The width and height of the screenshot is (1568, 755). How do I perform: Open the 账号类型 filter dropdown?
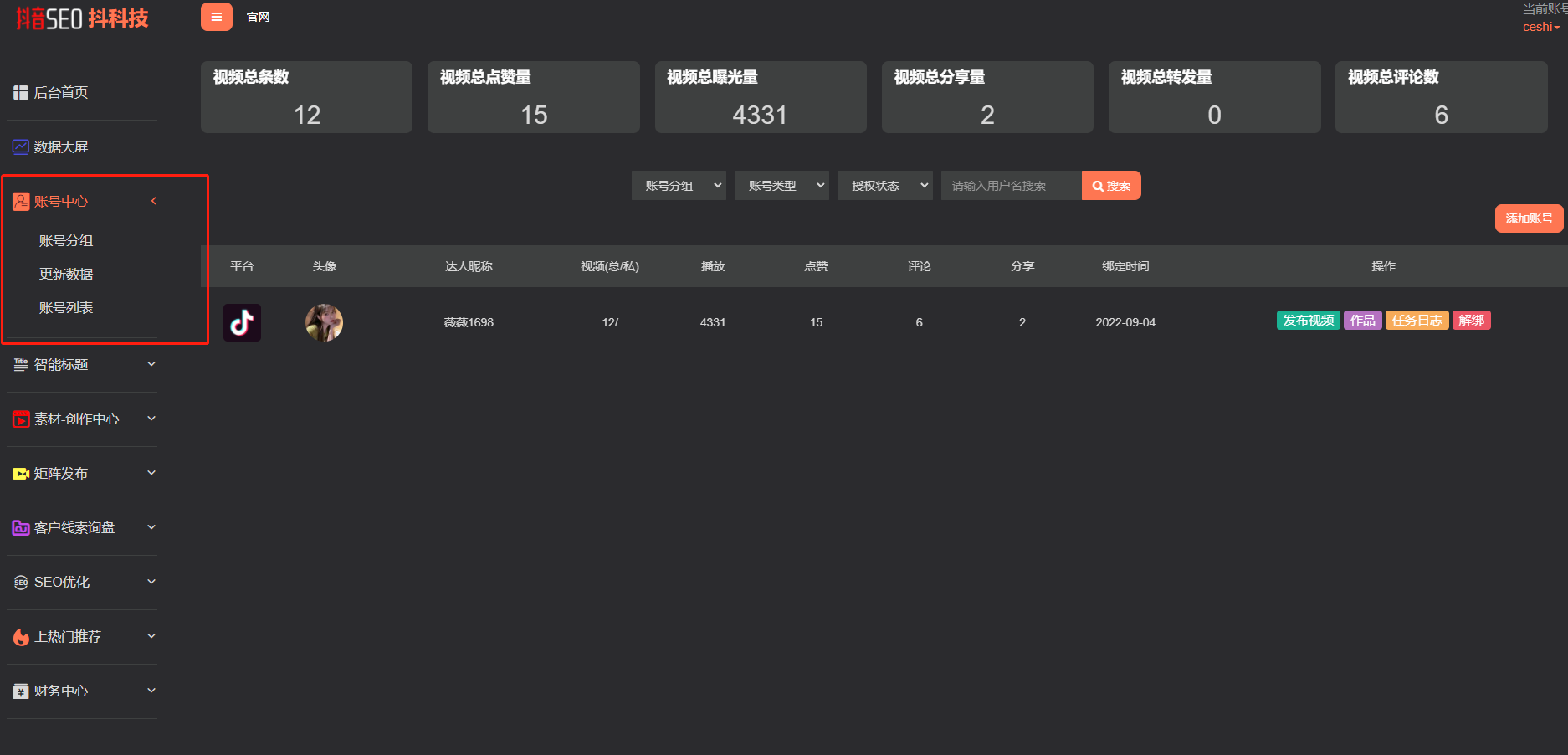click(x=781, y=186)
